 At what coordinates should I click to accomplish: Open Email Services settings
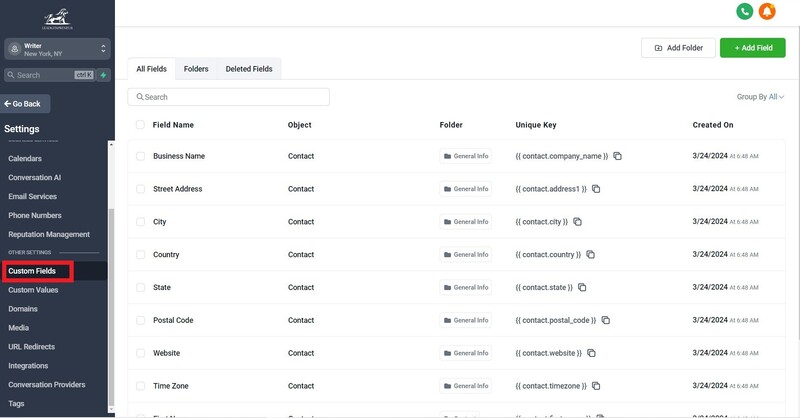(33, 196)
